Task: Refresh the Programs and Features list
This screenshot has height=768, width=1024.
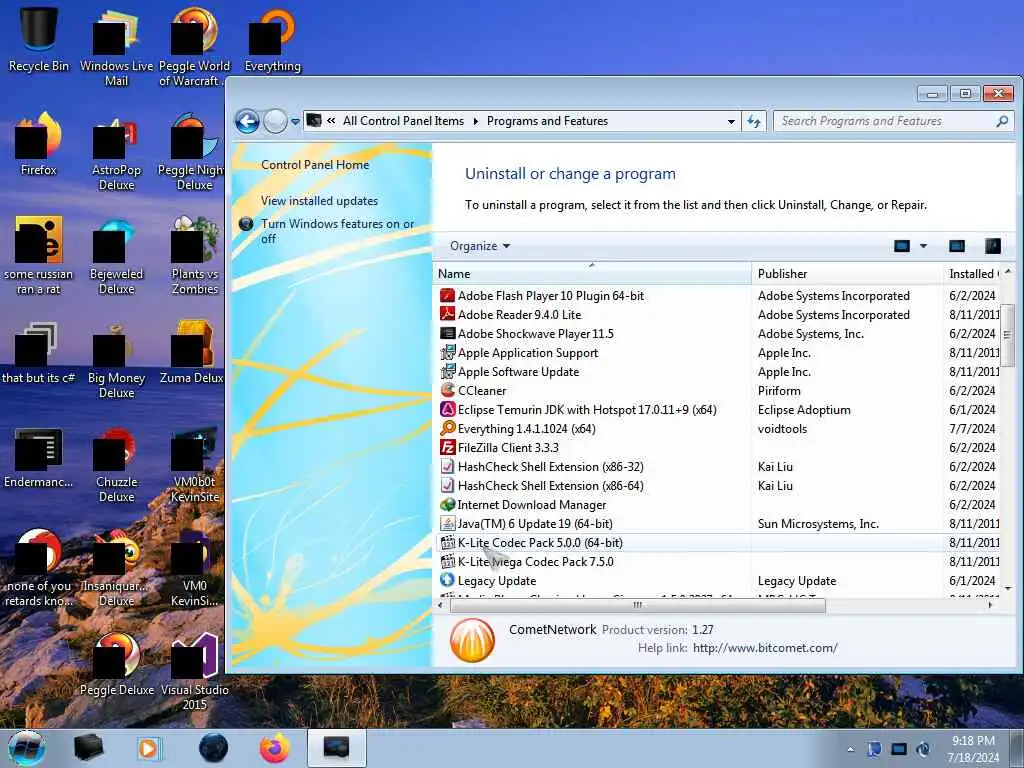Action: [754, 121]
